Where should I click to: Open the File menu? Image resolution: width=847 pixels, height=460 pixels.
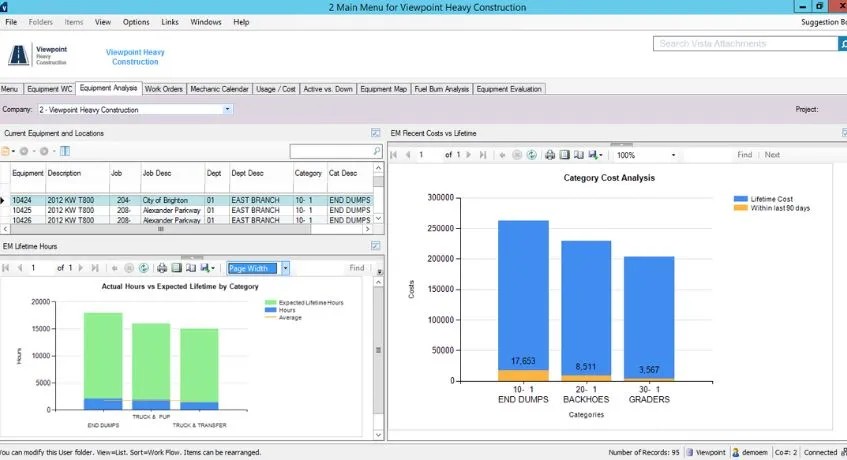click(11, 22)
